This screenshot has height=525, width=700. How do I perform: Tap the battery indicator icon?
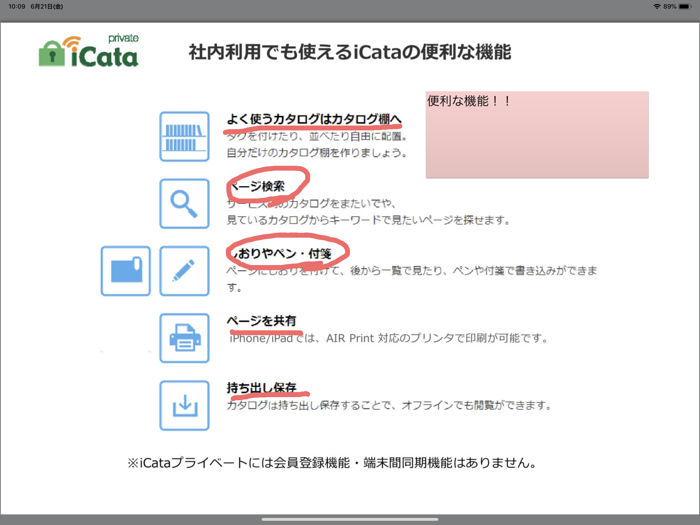click(x=685, y=6)
